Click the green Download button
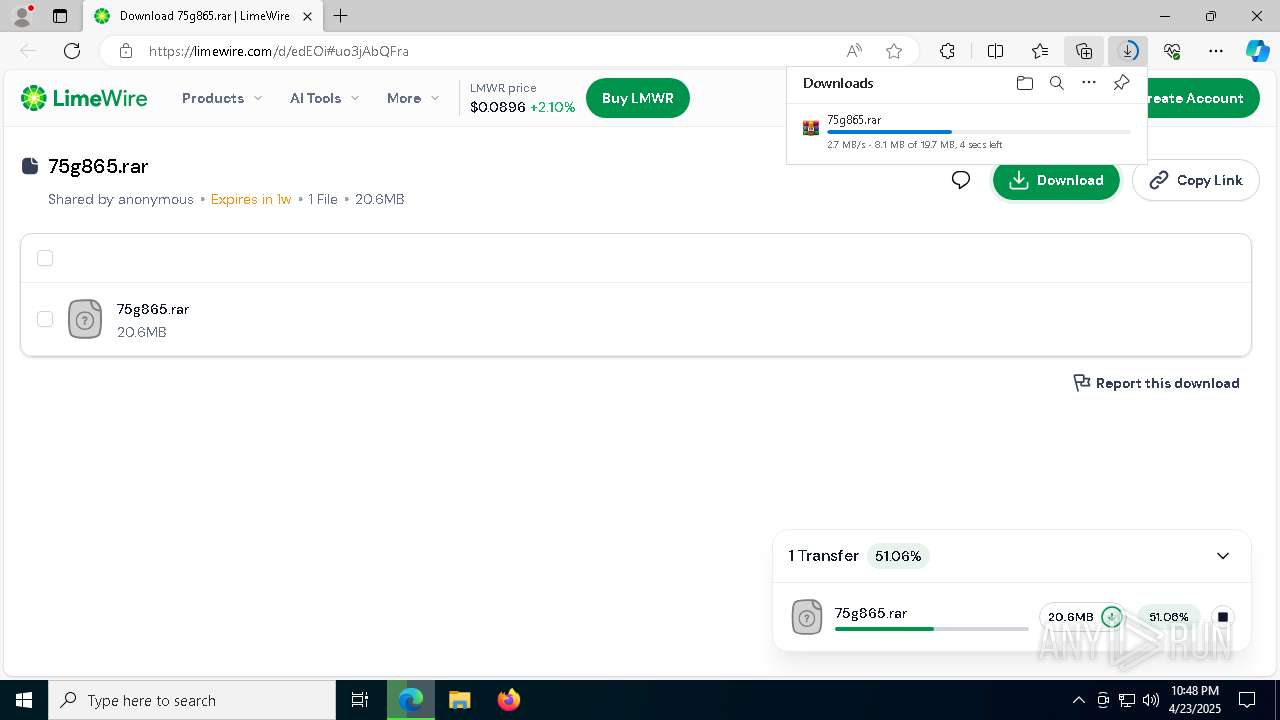 (1056, 180)
